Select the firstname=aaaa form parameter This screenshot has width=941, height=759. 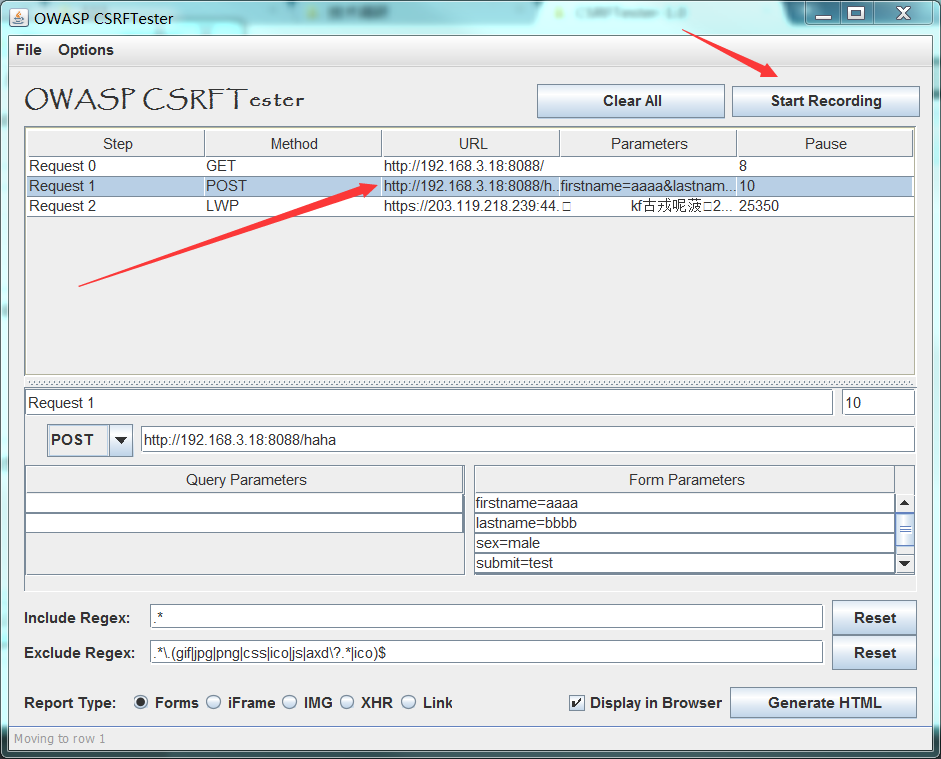coord(600,501)
